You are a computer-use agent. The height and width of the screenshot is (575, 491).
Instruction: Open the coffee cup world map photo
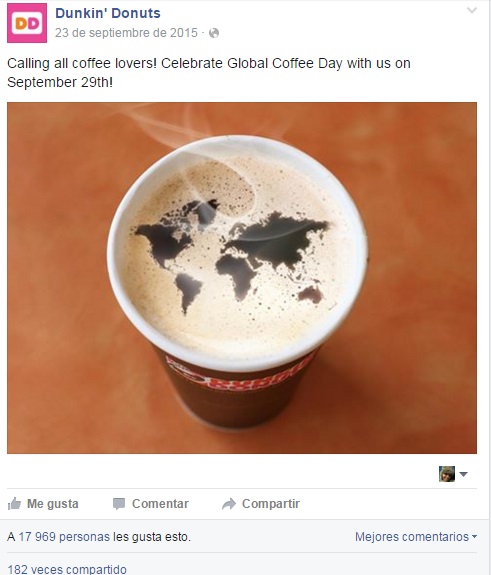point(242,278)
